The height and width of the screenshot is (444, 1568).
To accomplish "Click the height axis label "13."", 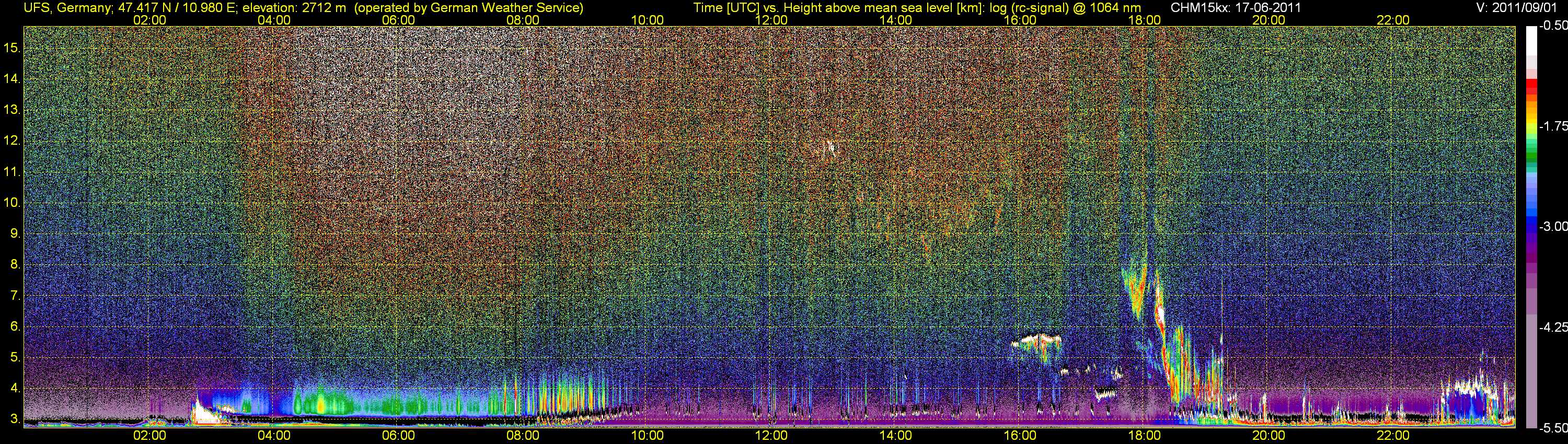I will (x=12, y=110).
